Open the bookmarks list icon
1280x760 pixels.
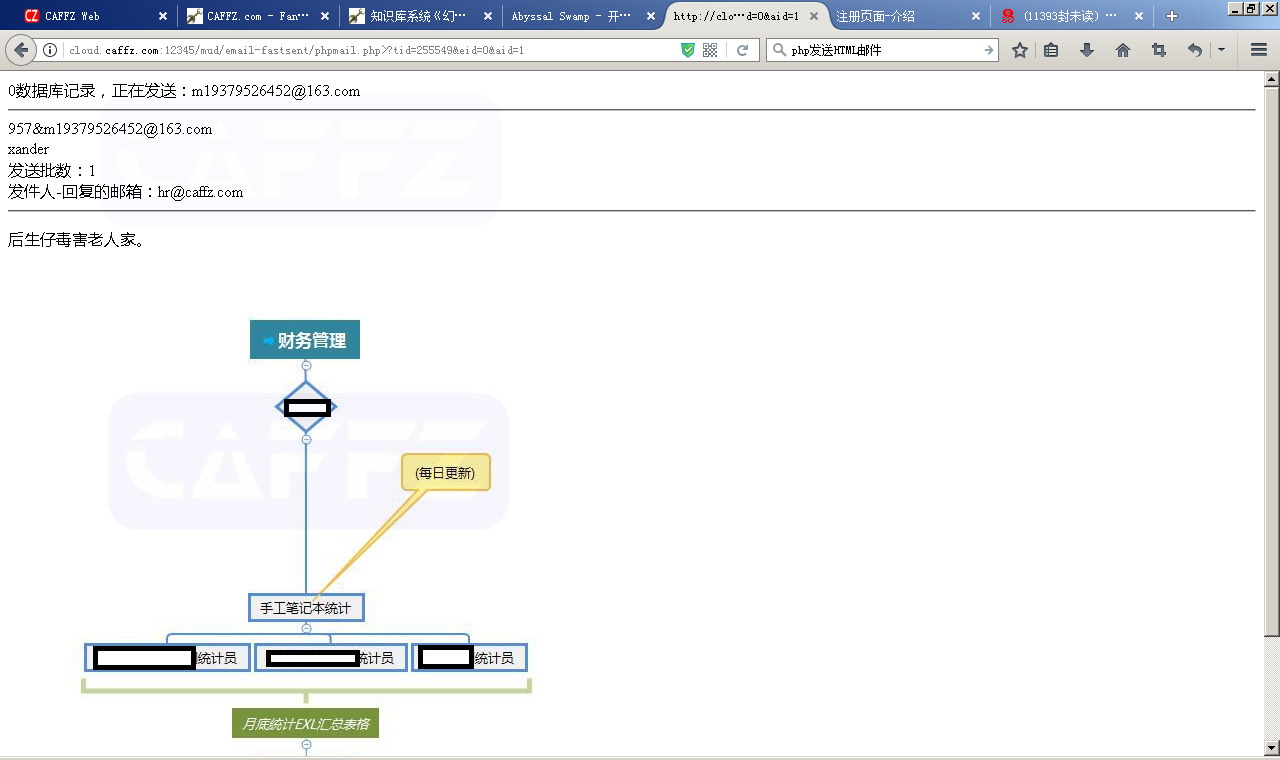pyautogui.click(x=1051, y=50)
